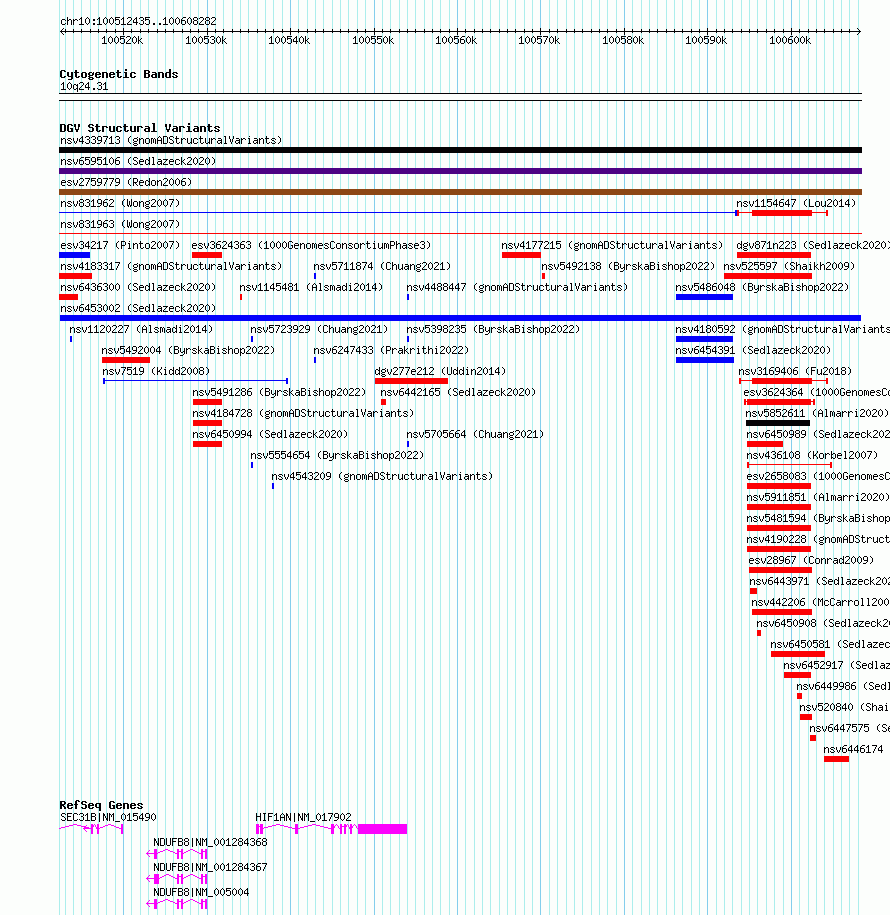Click nsv5492138 (ByrskaBishop2022) label
890x915 pixels.
coord(628,266)
